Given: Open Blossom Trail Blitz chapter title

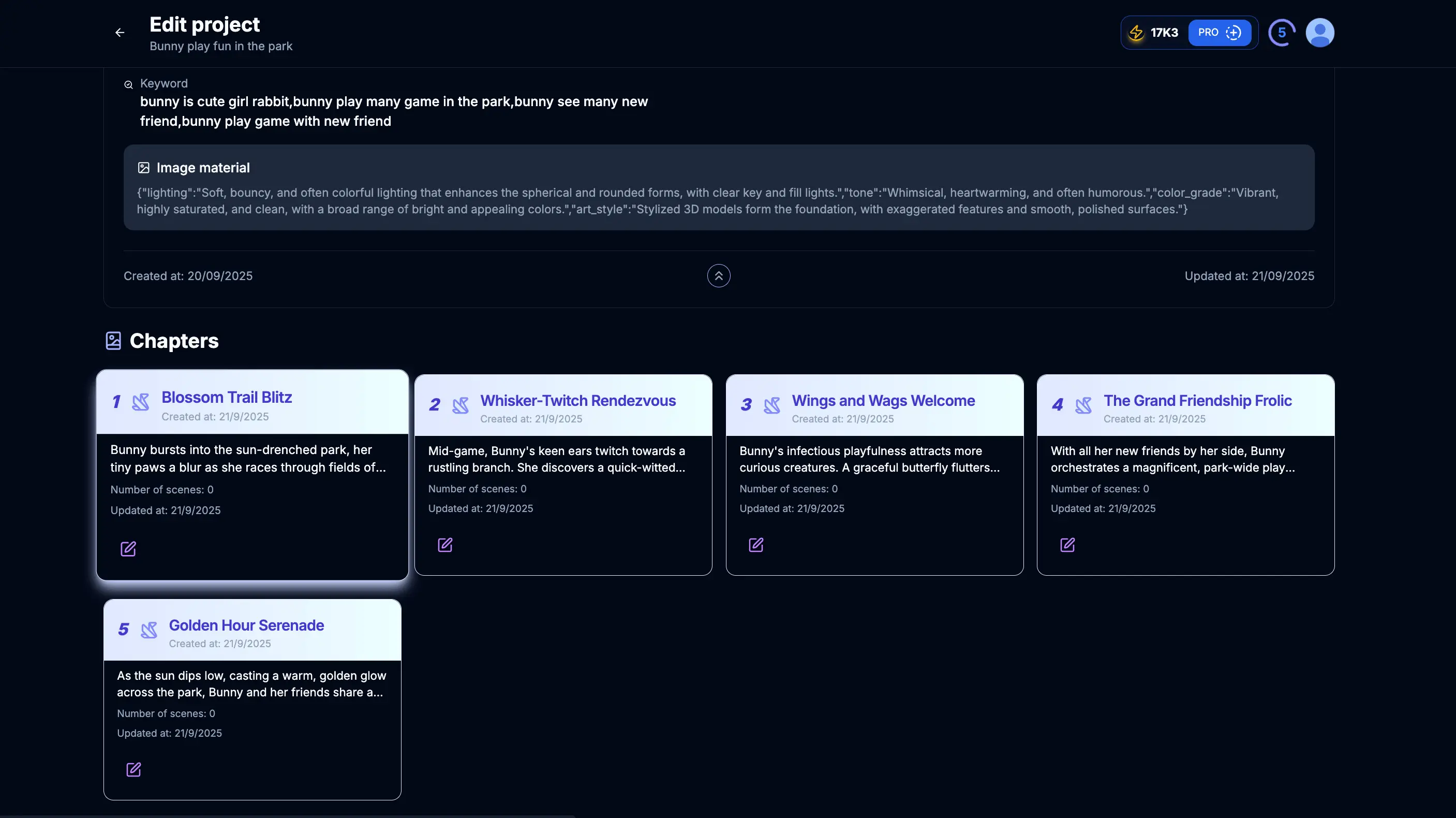Looking at the screenshot, I should coord(227,397).
